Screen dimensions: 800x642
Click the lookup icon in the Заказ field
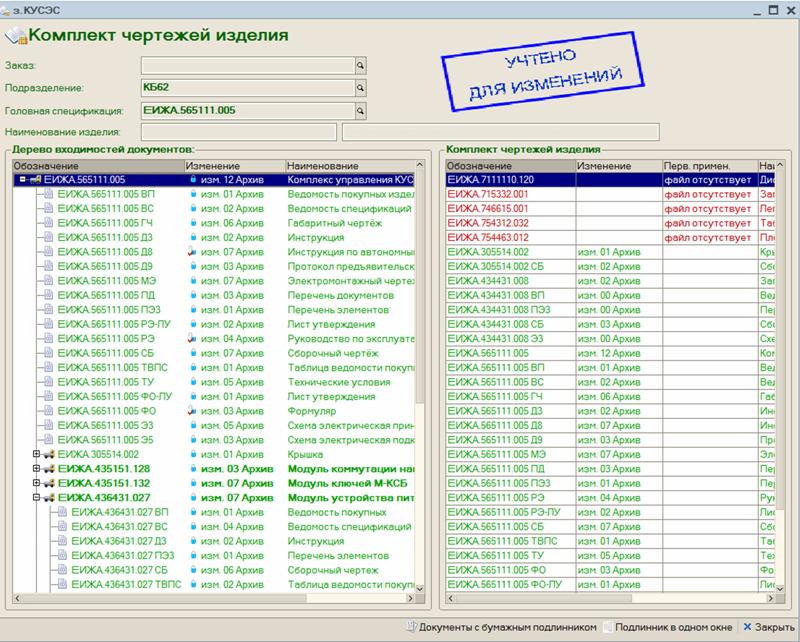361,65
